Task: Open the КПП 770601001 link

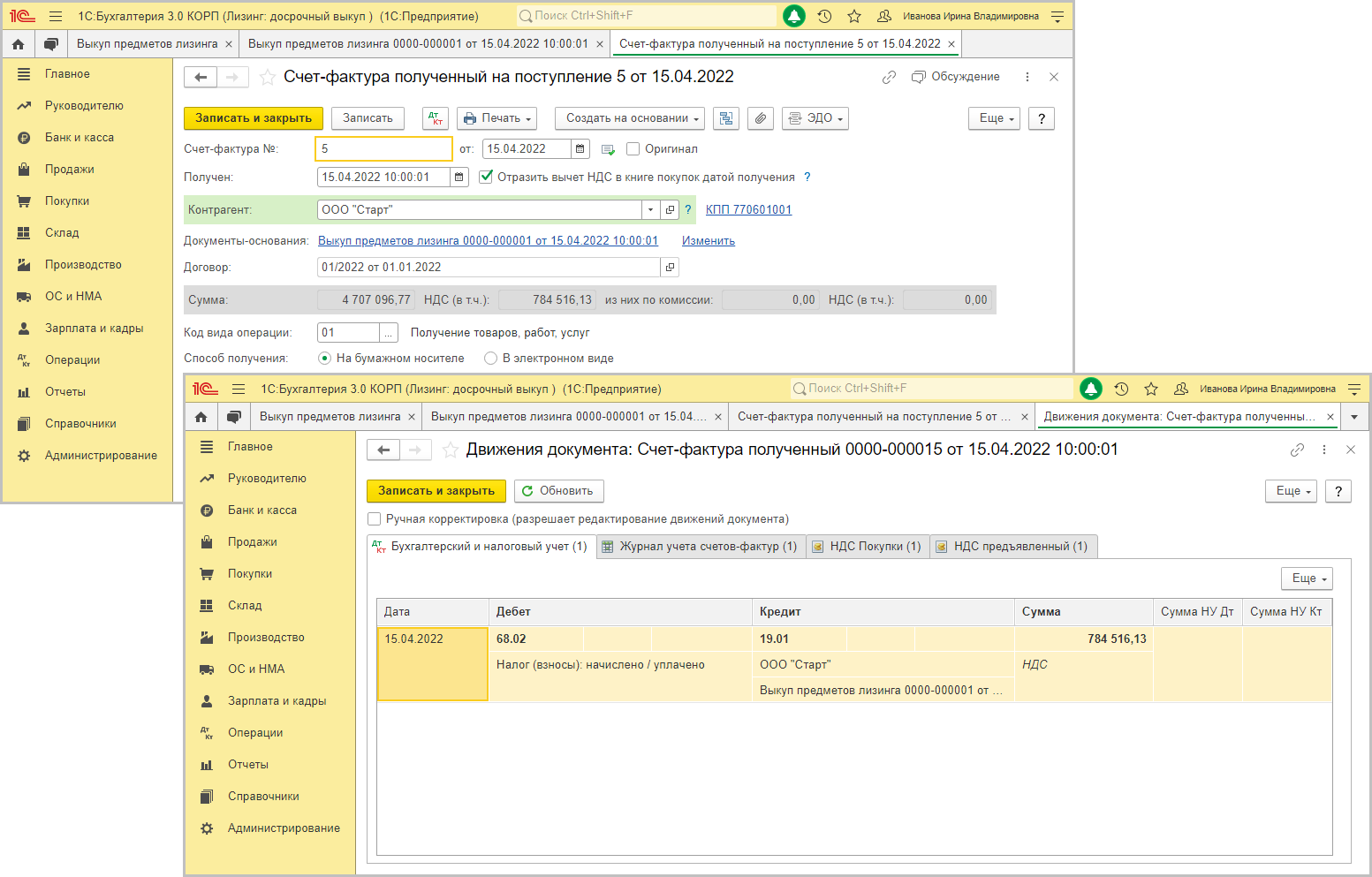Action: coord(748,210)
